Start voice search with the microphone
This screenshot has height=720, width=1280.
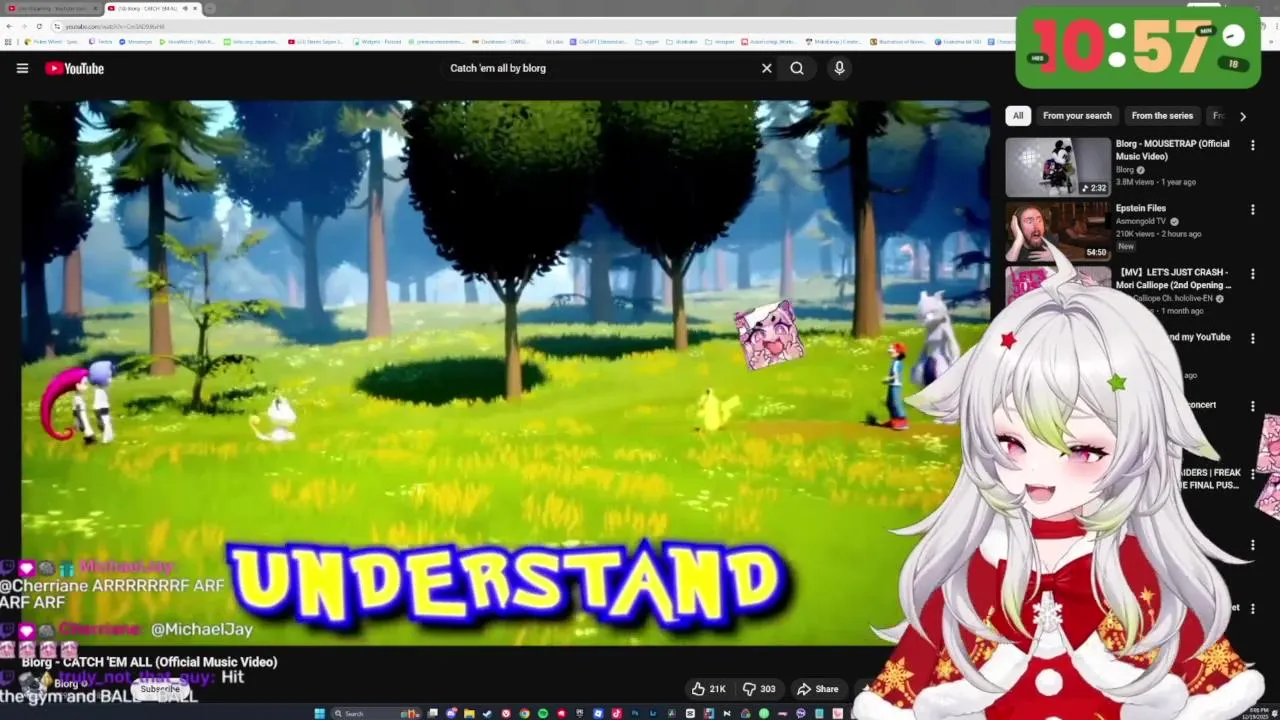point(839,68)
